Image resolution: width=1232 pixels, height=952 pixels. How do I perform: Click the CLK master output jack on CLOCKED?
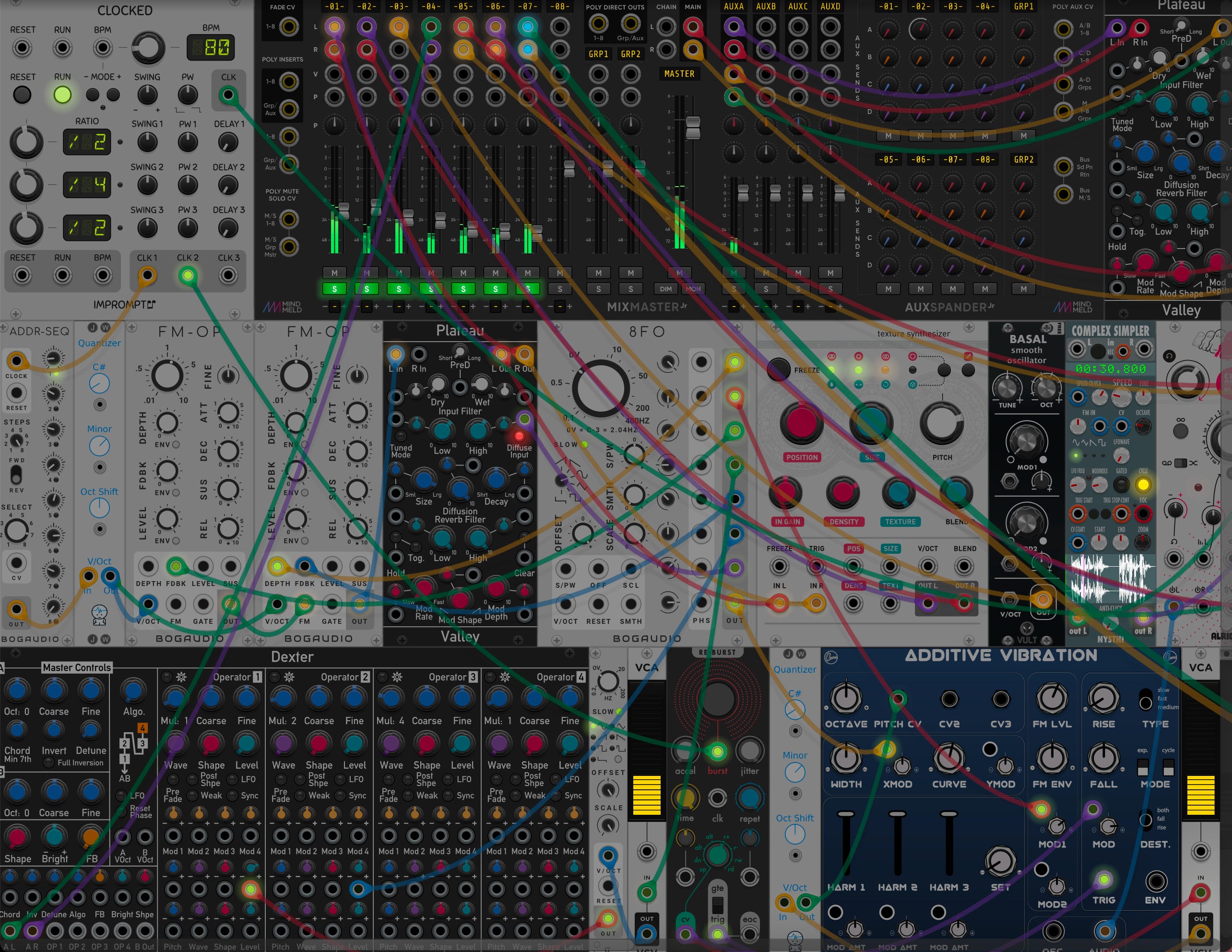[228, 94]
